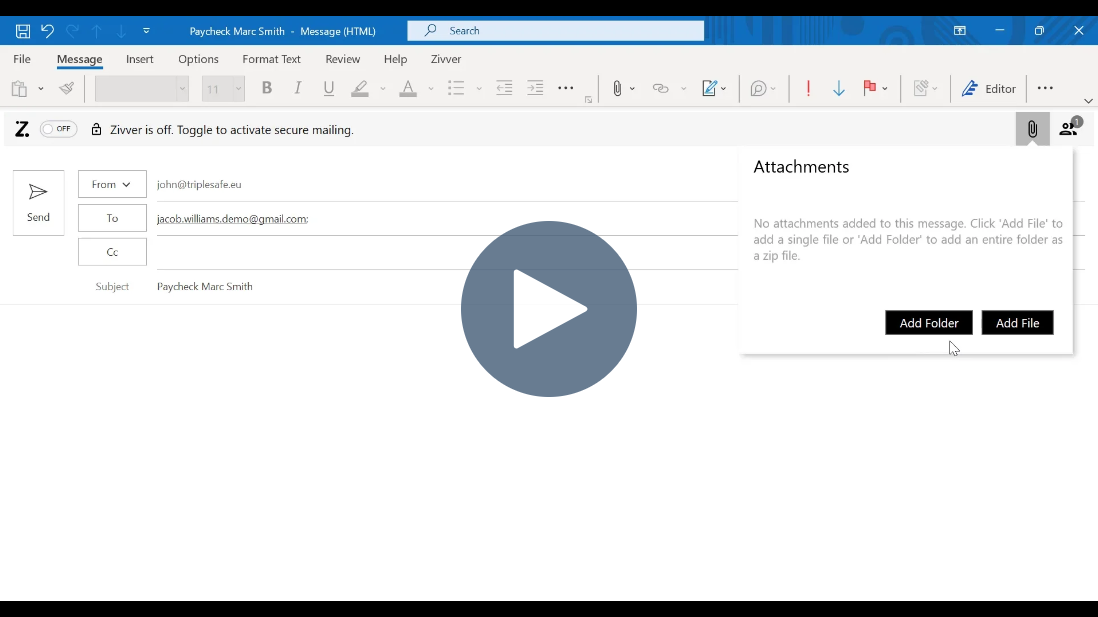
Task: Click the Add File button
Action: pyautogui.click(x=1017, y=323)
